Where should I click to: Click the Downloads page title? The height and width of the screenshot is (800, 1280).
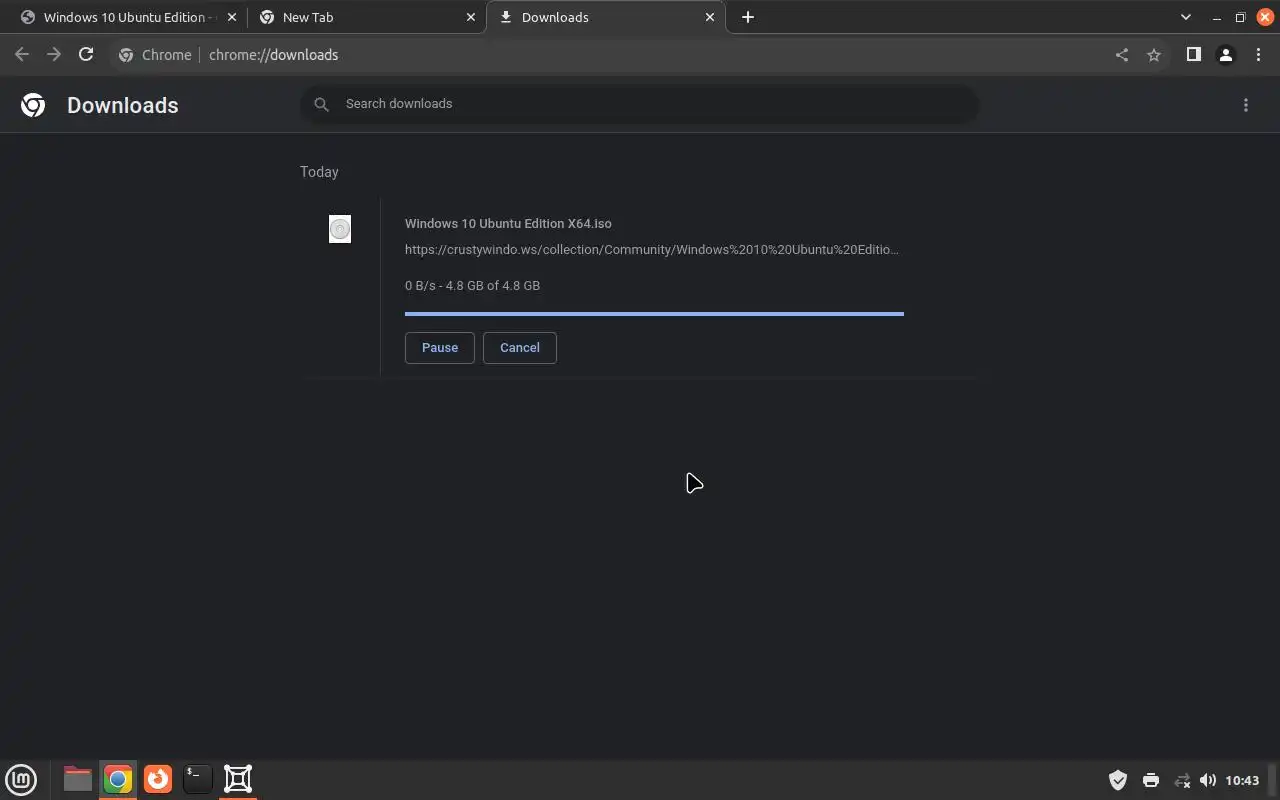click(x=123, y=106)
